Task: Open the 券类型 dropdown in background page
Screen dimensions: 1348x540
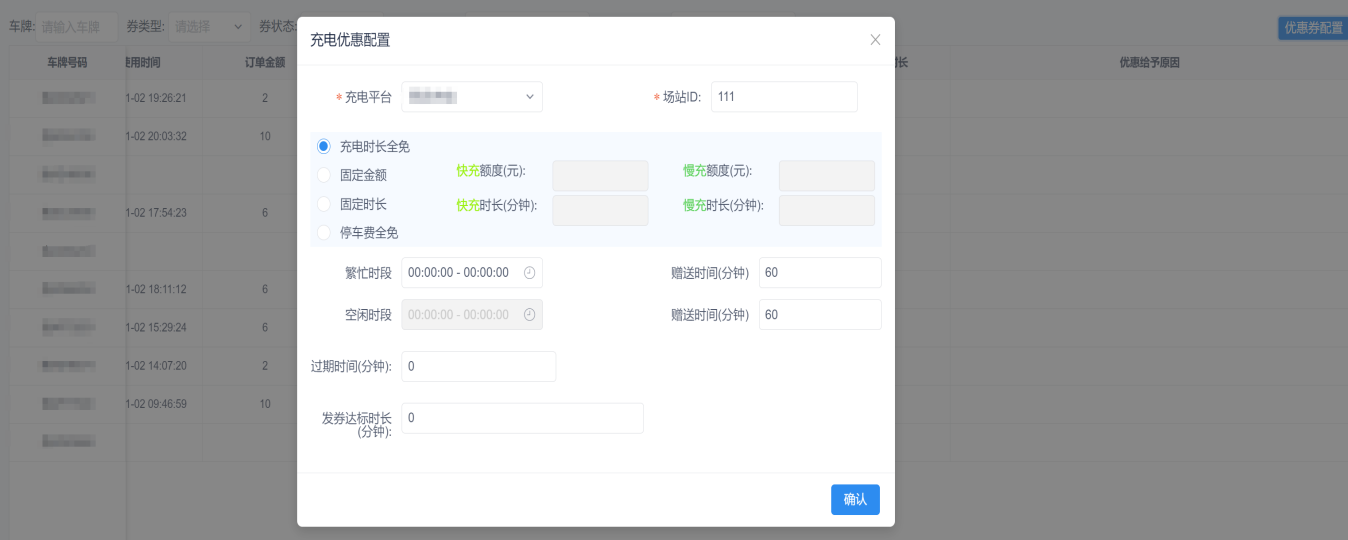Action: pyautogui.click(x=210, y=27)
